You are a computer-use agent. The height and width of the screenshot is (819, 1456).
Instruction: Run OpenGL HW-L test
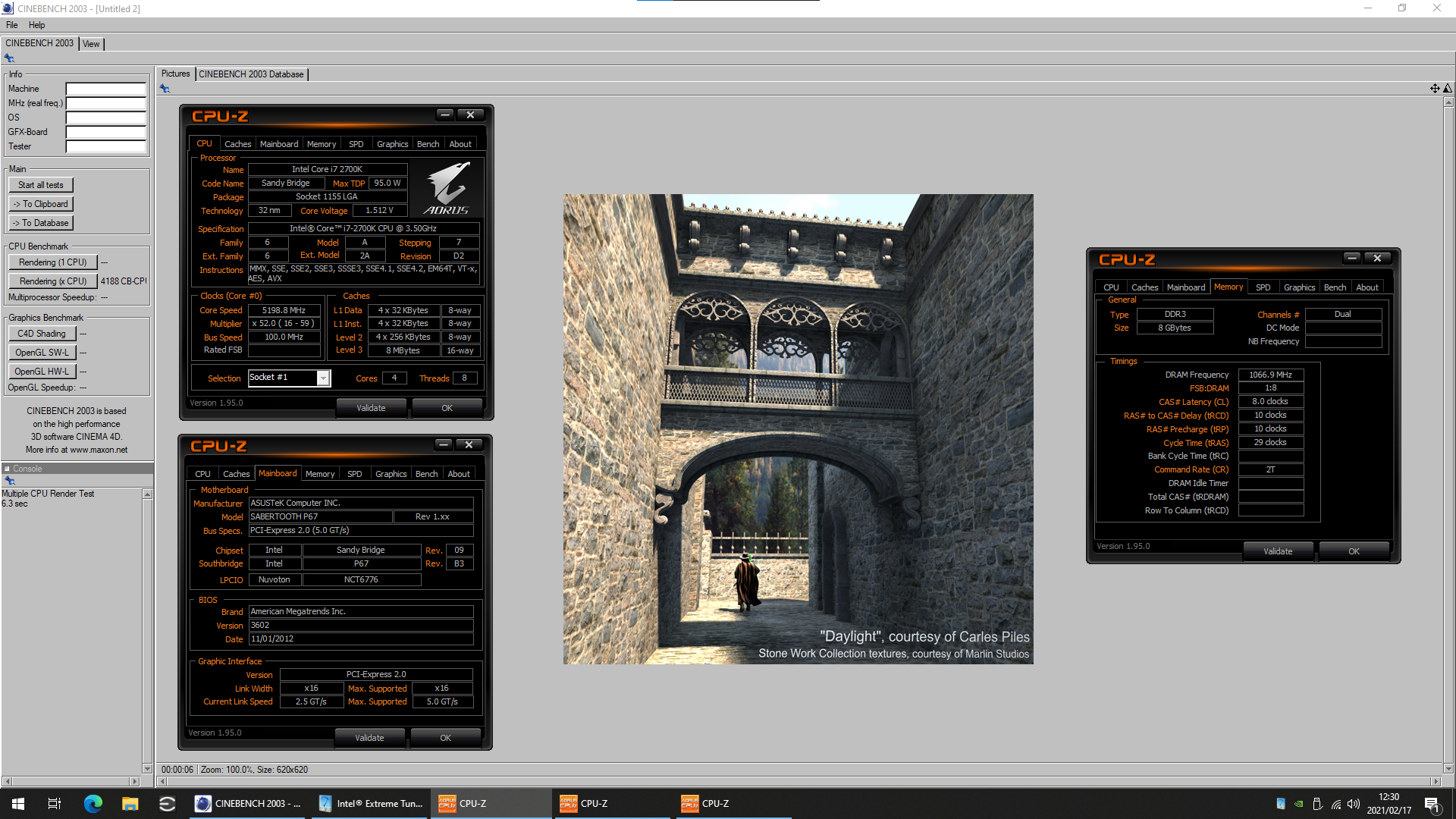42,372
